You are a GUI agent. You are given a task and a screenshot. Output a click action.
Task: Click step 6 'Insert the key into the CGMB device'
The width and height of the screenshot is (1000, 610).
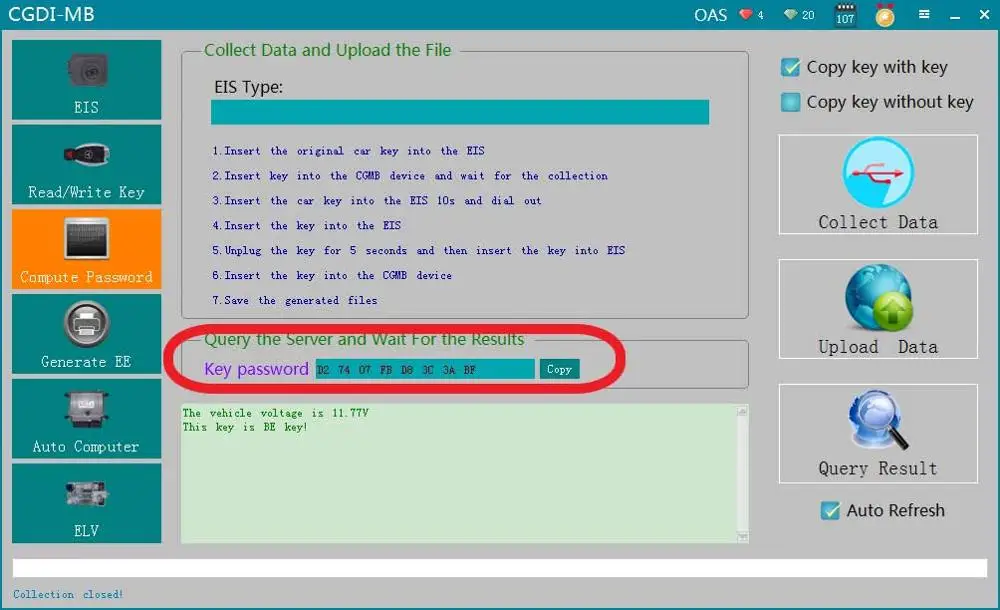point(332,276)
